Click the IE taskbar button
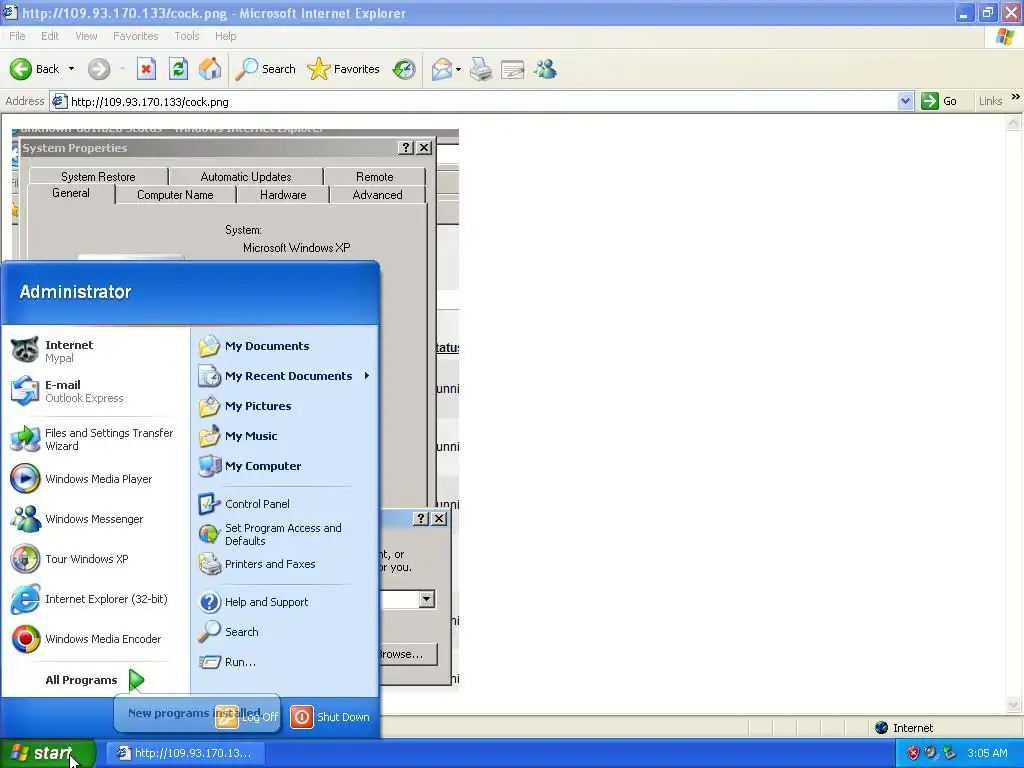Image resolution: width=1024 pixels, height=768 pixels. coord(185,753)
